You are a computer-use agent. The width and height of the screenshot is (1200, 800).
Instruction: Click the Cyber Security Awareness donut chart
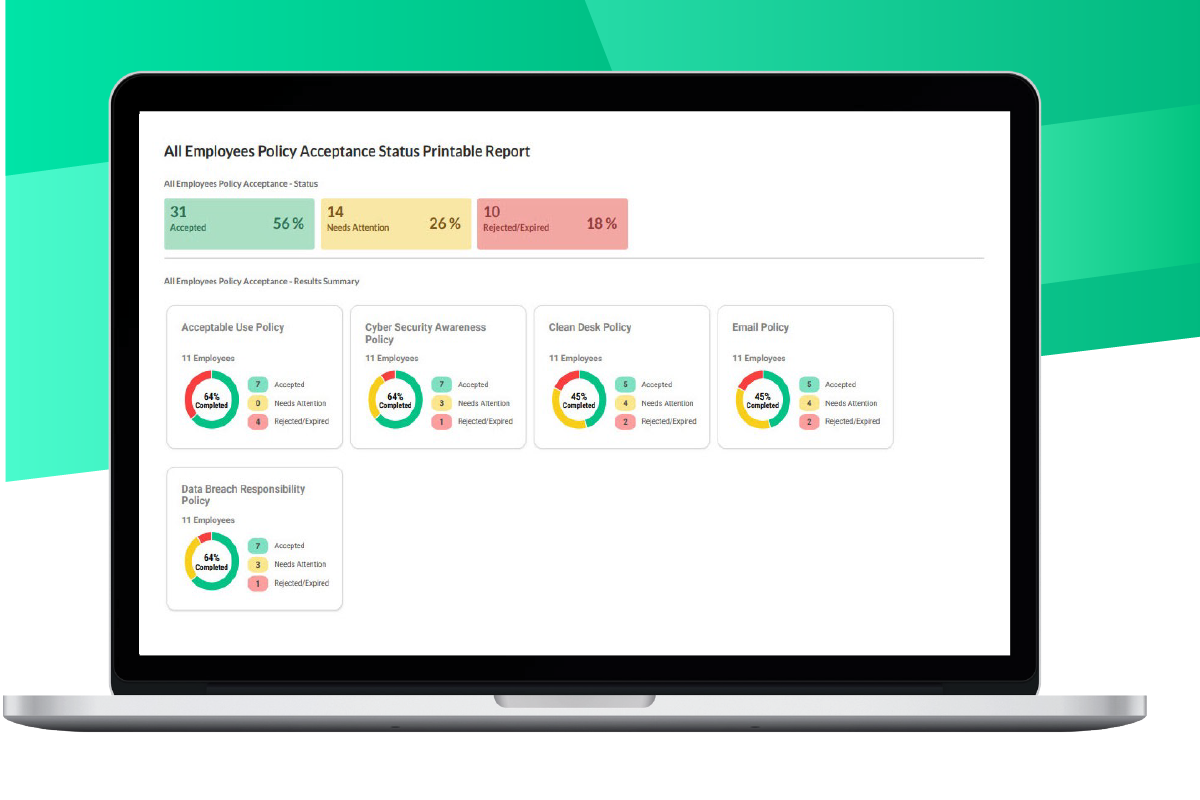coord(395,400)
